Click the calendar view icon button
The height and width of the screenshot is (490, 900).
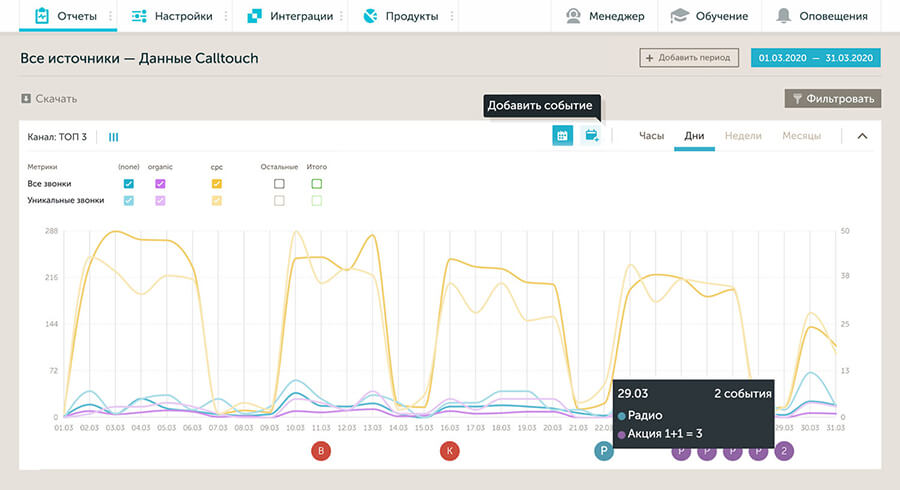click(562, 136)
